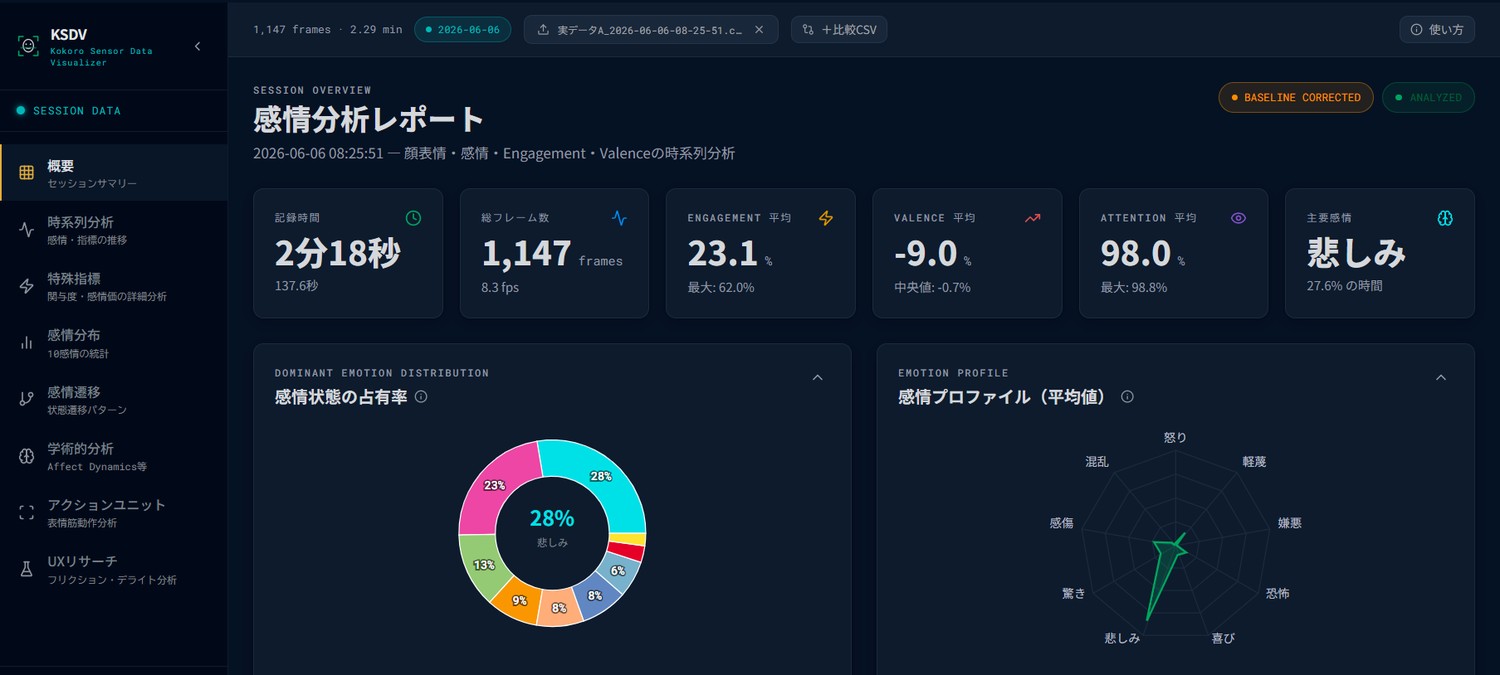Select the 概要 menu item

click(114, 173)
